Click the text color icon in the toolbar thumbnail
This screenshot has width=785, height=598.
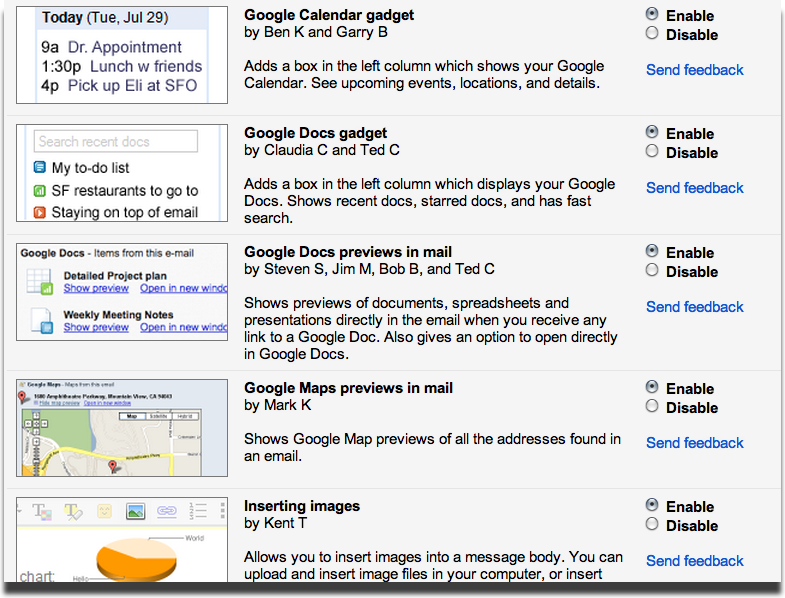(x=42, y=511)
